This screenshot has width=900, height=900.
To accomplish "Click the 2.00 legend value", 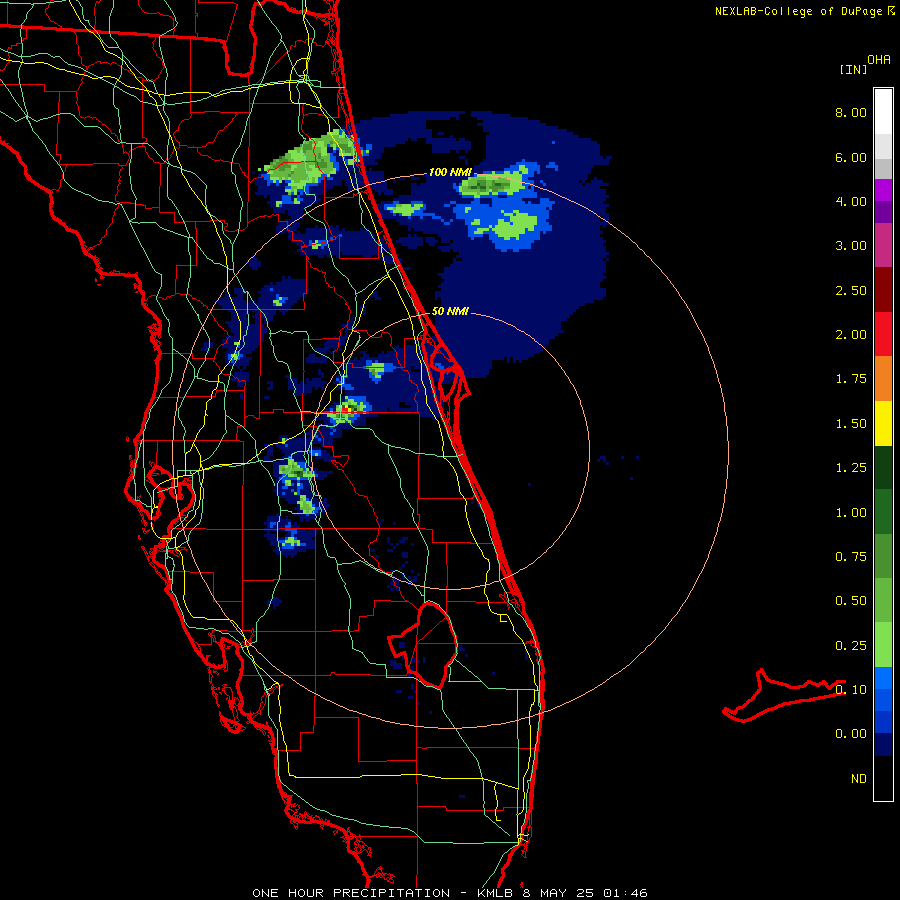I will point(851,335).
